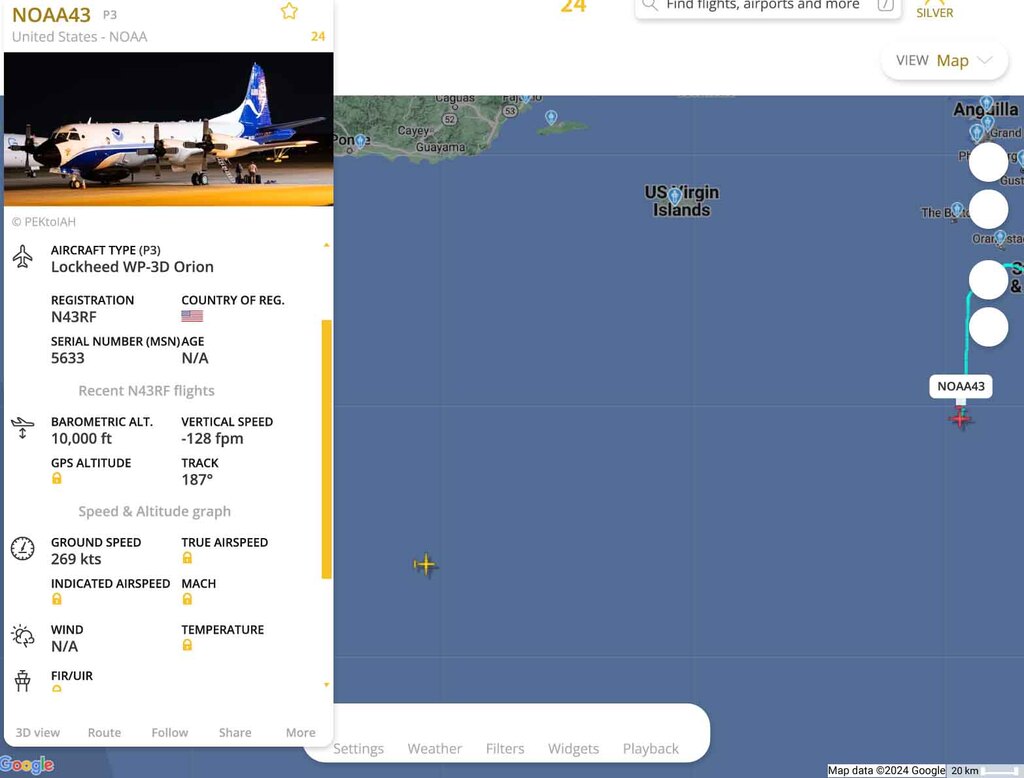
Task: Click the aircraft photo thumbnail
Action: point(168,129)
